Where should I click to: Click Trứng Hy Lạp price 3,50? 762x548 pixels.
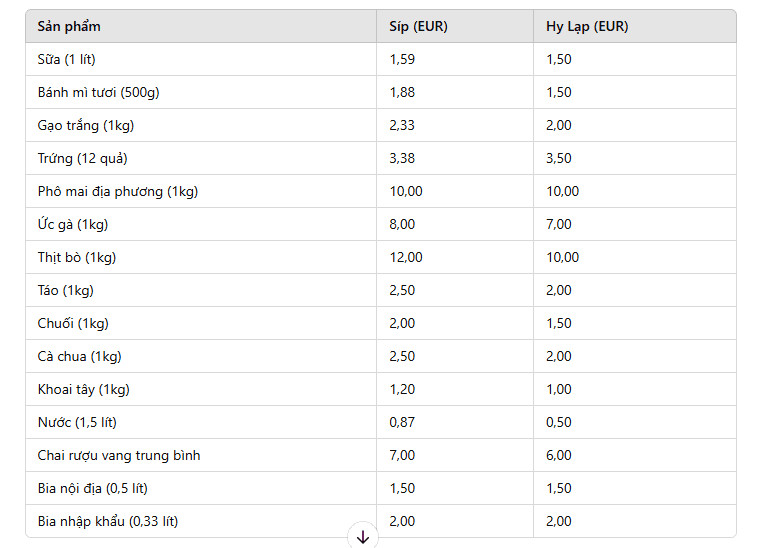559,159
